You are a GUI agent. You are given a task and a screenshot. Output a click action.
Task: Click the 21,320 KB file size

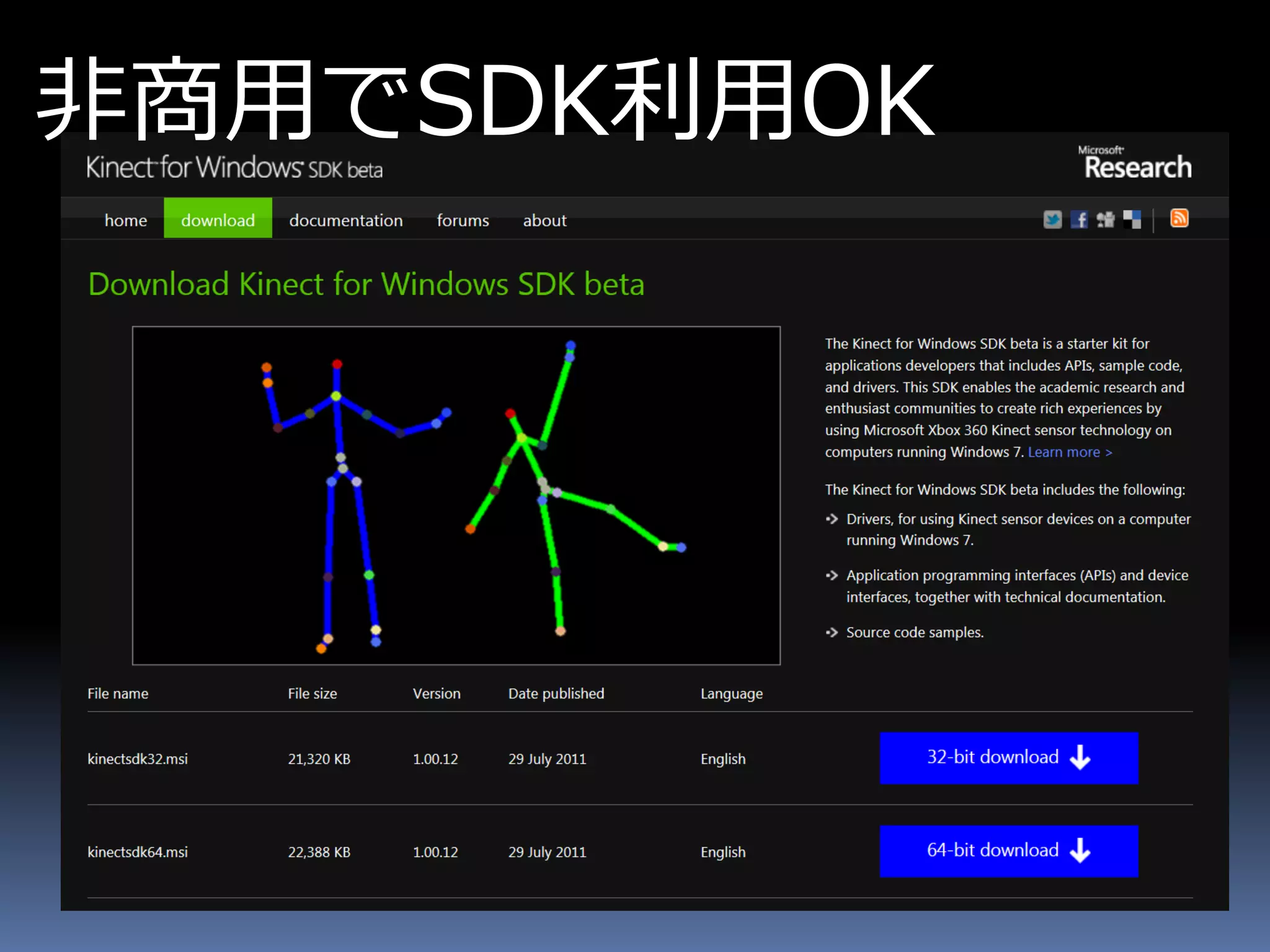coord(319,759)
